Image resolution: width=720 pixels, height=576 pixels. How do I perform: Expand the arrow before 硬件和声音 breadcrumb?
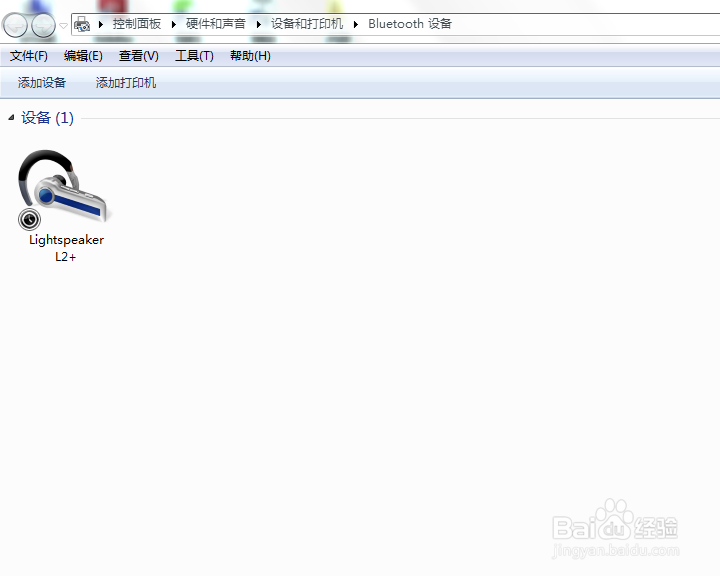point(174,24)
